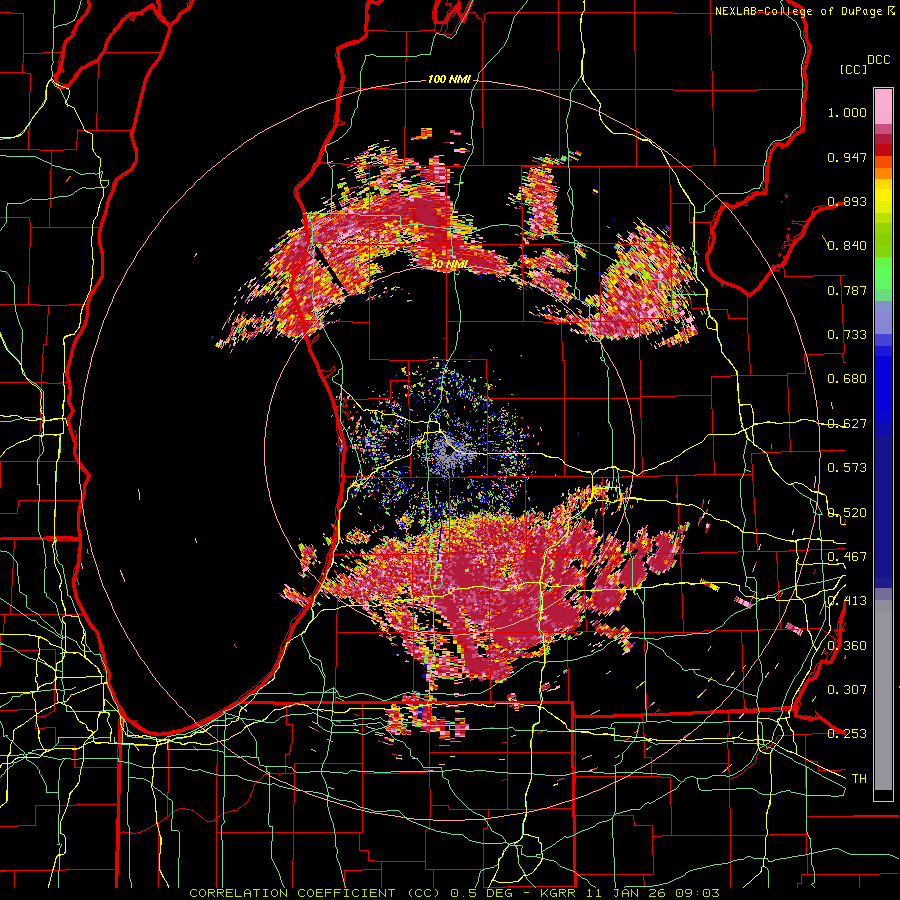900x900 pixels.
Task: Click the 100 NMI range ring label
Action: (449, 79)
